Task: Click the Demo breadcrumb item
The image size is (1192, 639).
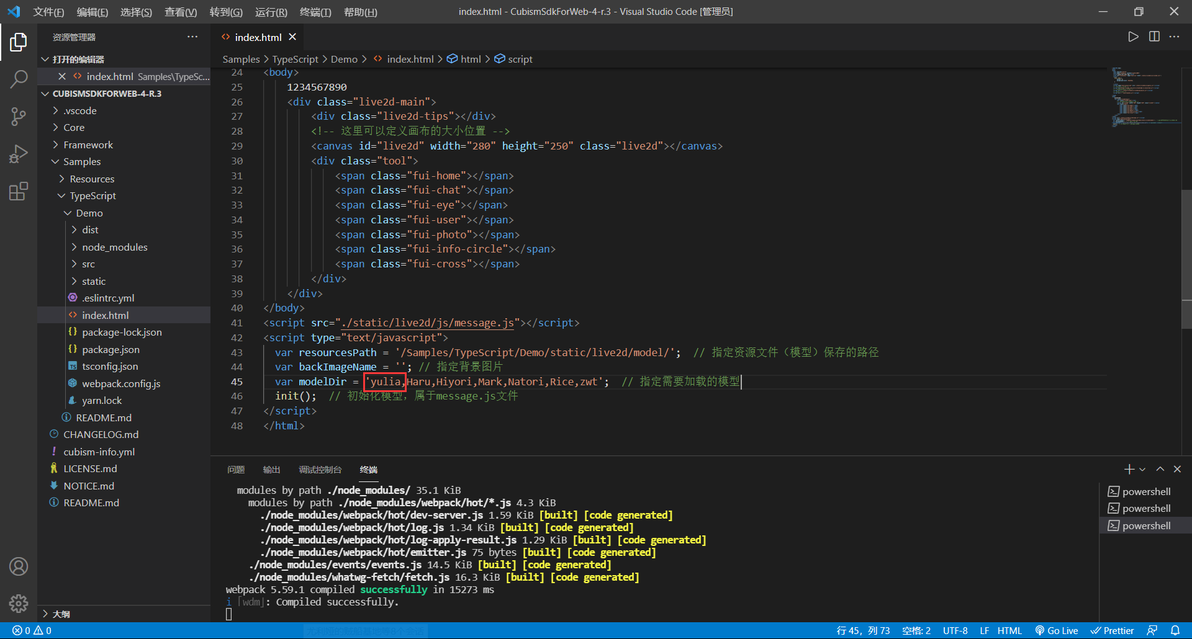Action: (344, 59)
